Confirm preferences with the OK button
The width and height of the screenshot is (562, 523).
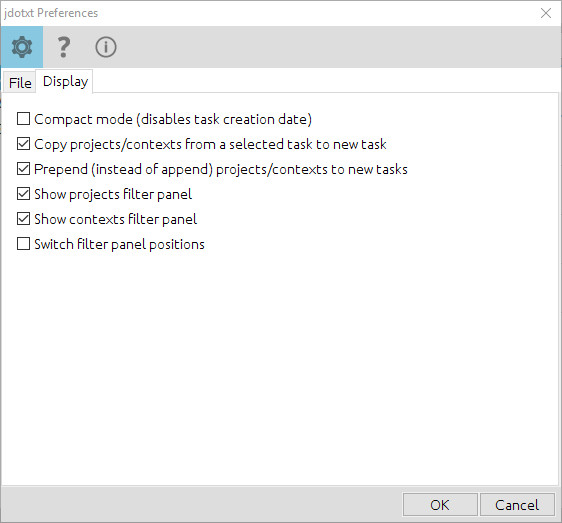(x=440, y=505)
